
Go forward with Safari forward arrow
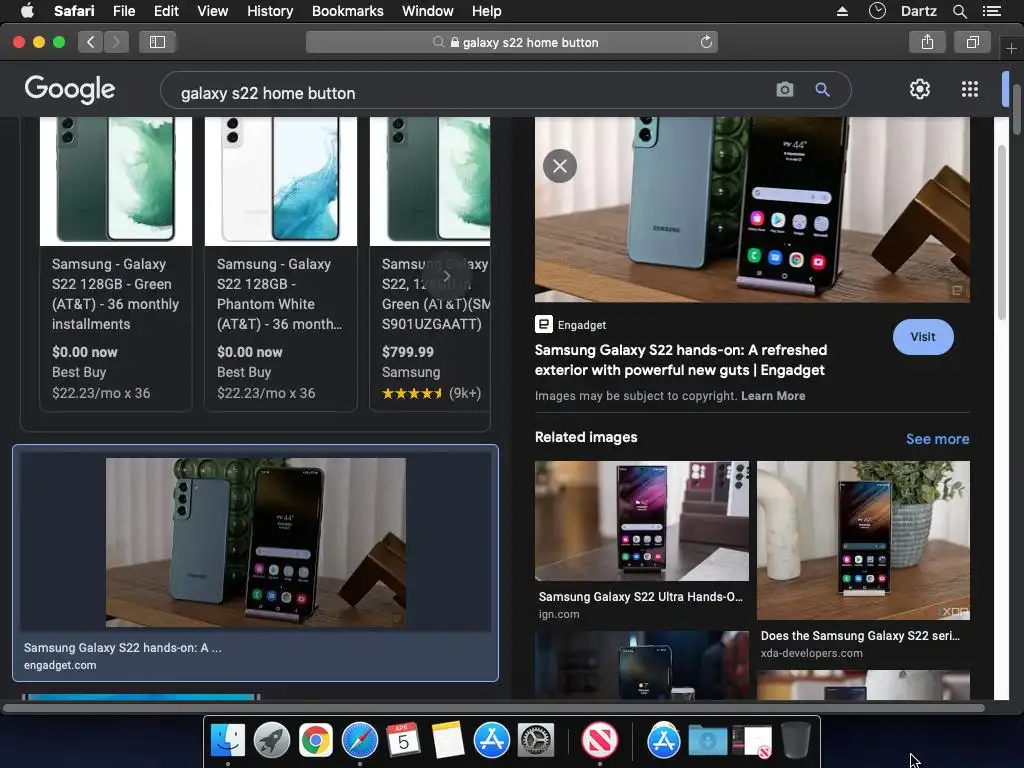click(x=116, y=42)
